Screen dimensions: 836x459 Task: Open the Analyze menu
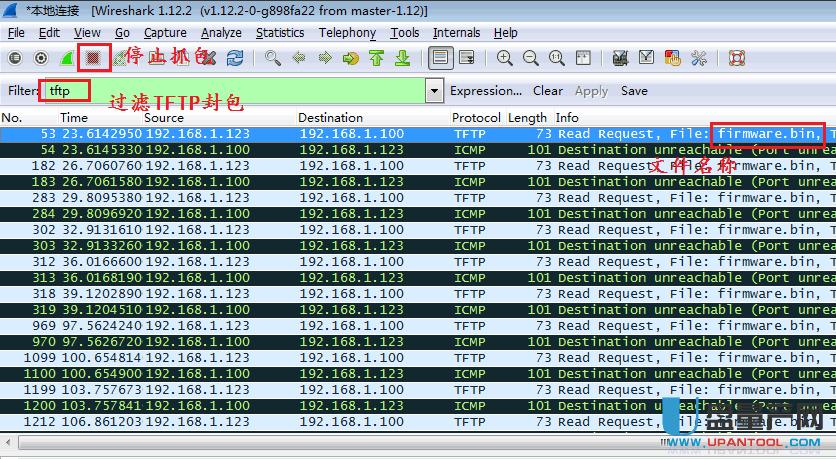point(221,33)
